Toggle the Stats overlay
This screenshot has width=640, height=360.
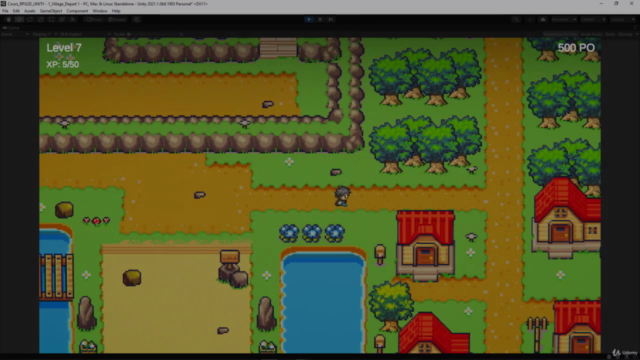[610, 34]
